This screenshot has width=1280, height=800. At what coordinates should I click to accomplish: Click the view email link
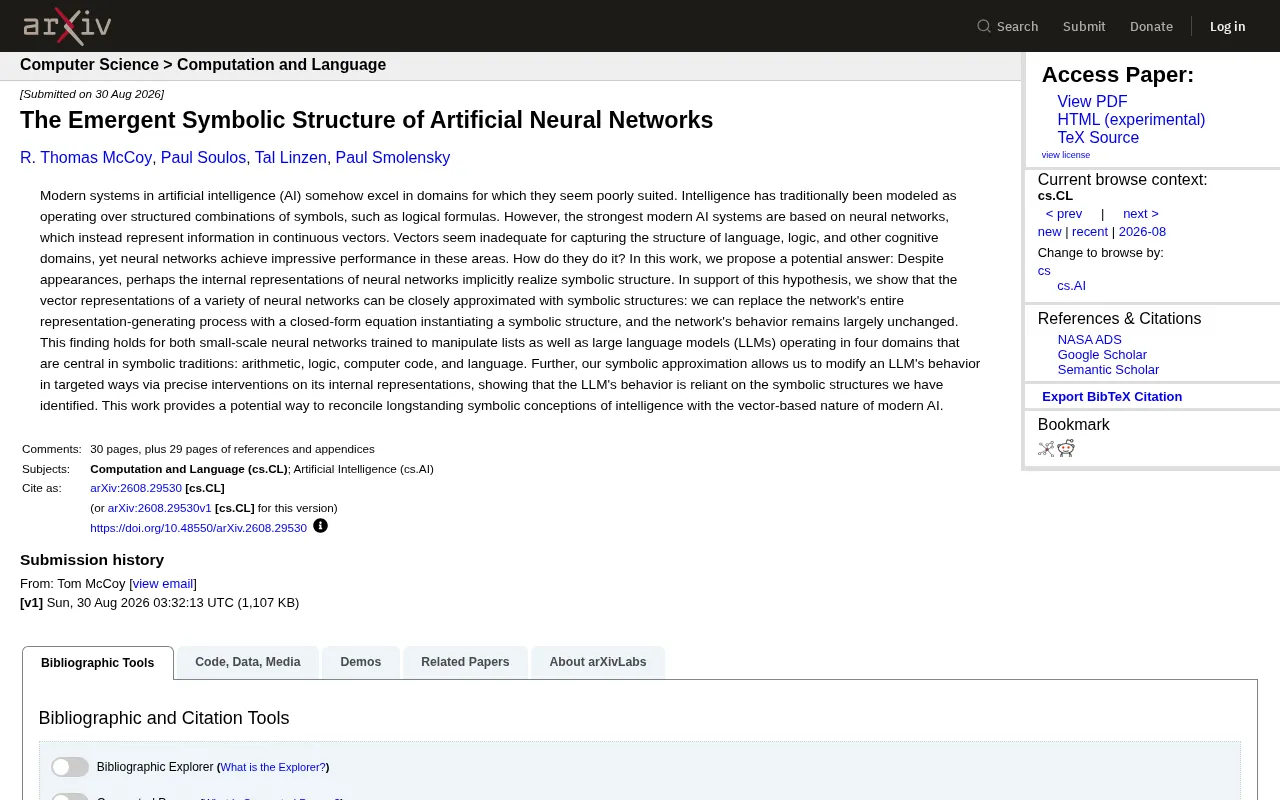pyautogui.click(x=163, y=584)
